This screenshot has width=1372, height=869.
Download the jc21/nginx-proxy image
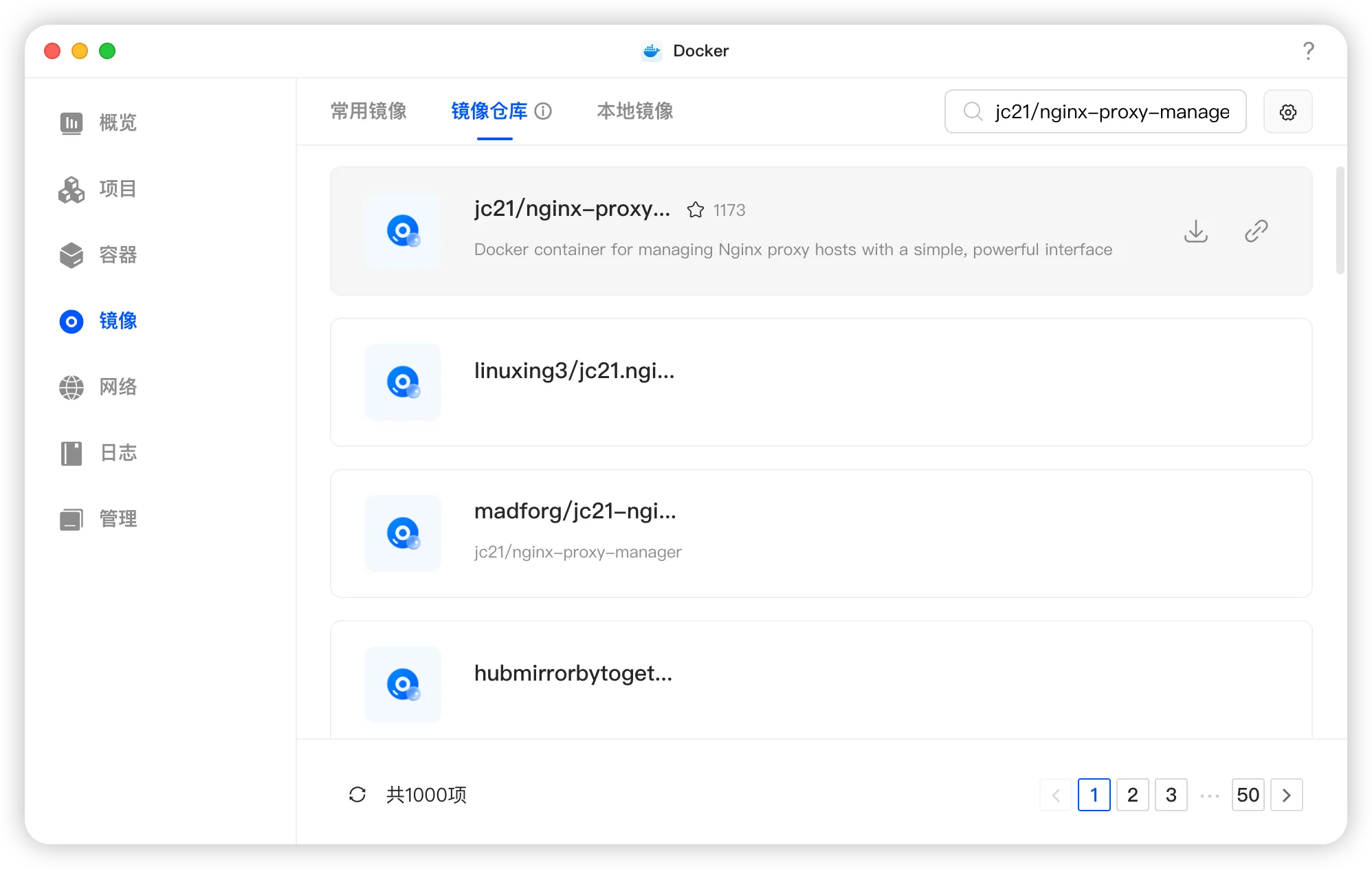coord(1196,231)
